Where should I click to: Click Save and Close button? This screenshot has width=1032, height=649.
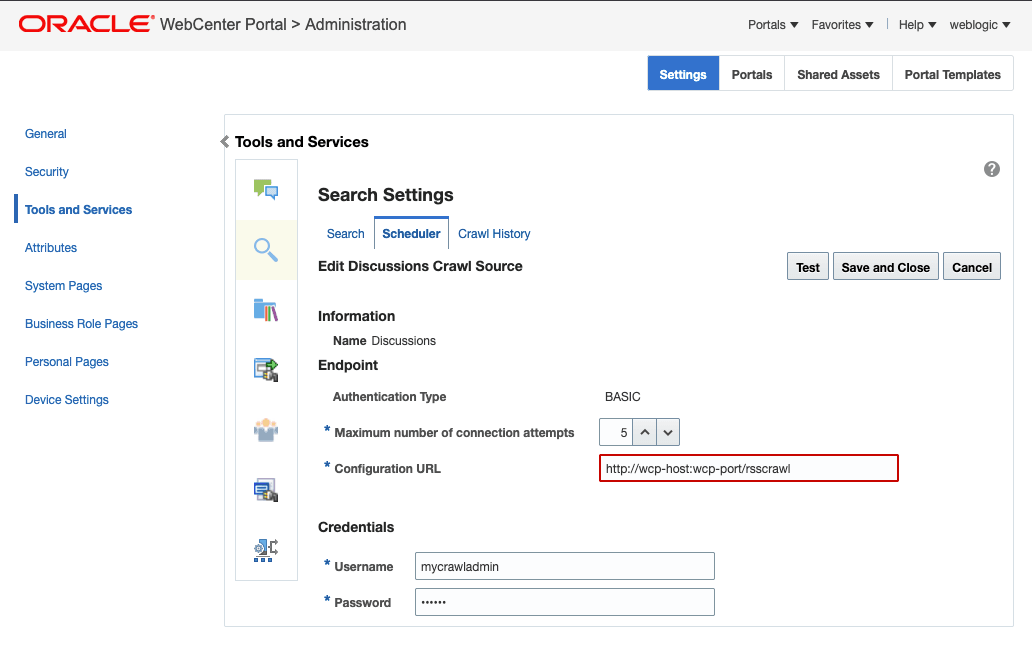tap(886, 267)
